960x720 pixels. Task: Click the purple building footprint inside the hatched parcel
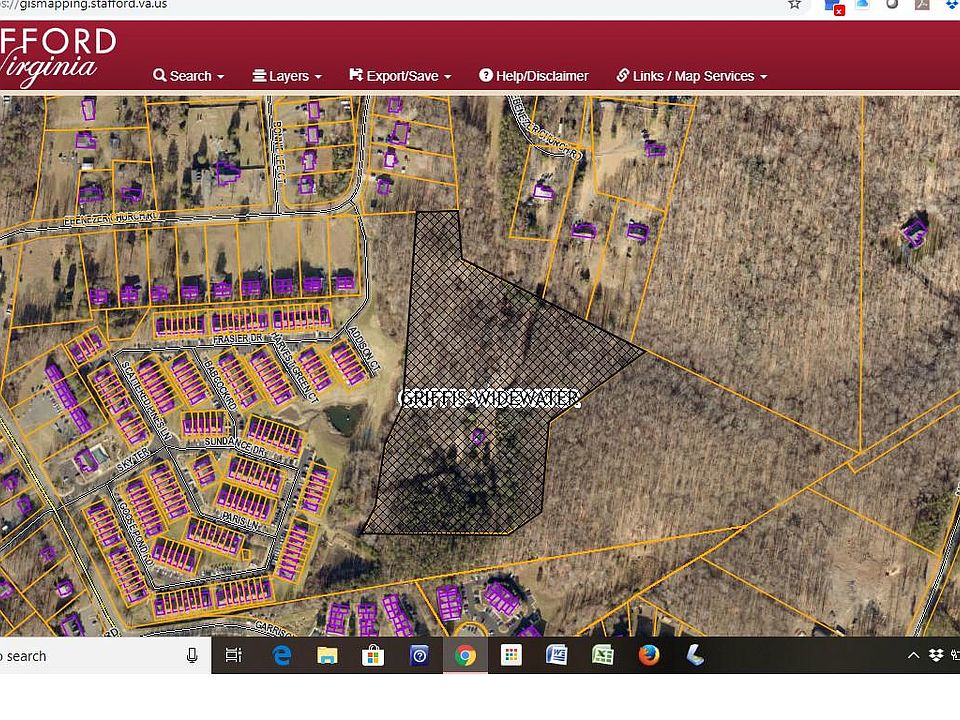point(478,436)
